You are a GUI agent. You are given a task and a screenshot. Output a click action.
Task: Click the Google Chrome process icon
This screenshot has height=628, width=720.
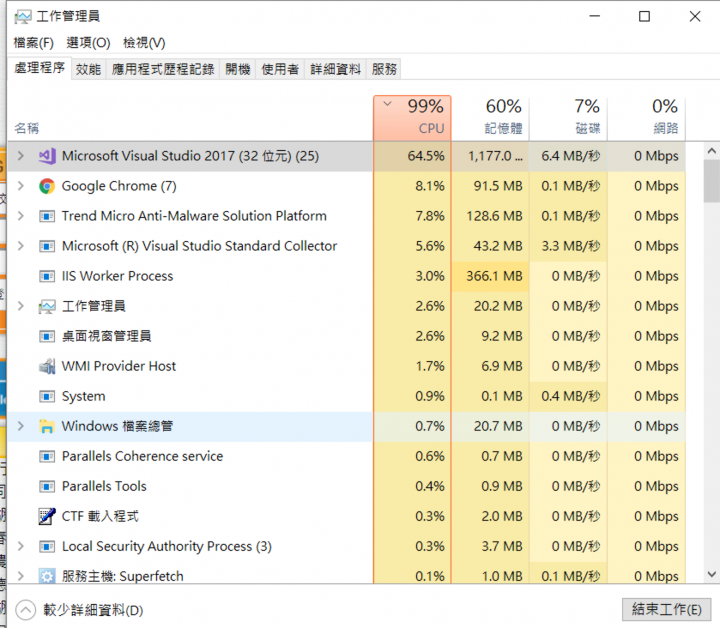click(47, 186)
